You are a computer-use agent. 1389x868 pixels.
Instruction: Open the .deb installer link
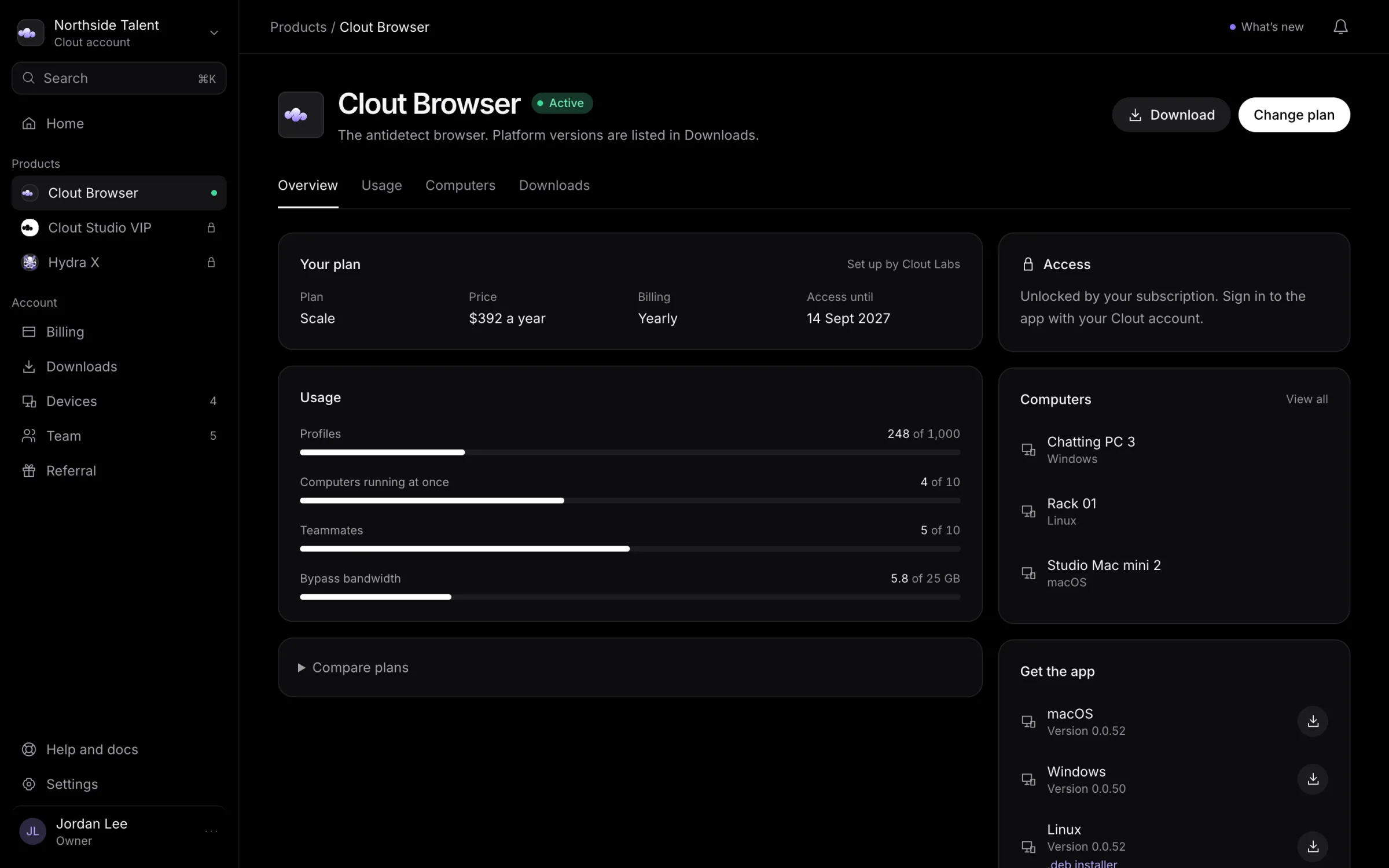pos(1082,863)
